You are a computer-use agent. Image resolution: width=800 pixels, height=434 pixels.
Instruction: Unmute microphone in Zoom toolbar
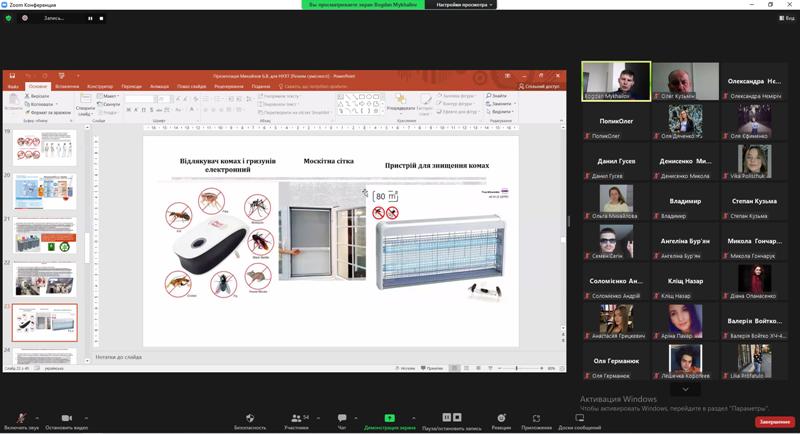tap(20, 418)
